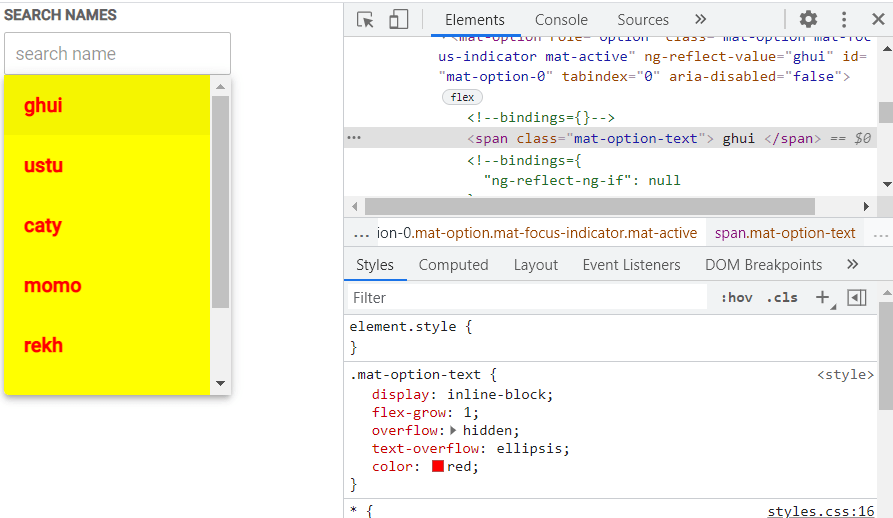The width and height of the screenshot is (893, 518).
Task: Open the DevTools three-dot customize menu
Action: (844, 19)
